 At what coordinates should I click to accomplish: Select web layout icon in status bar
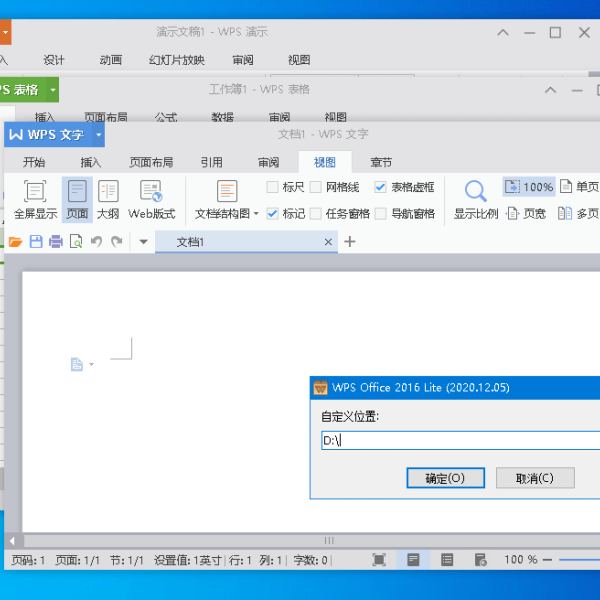(481, 560)
